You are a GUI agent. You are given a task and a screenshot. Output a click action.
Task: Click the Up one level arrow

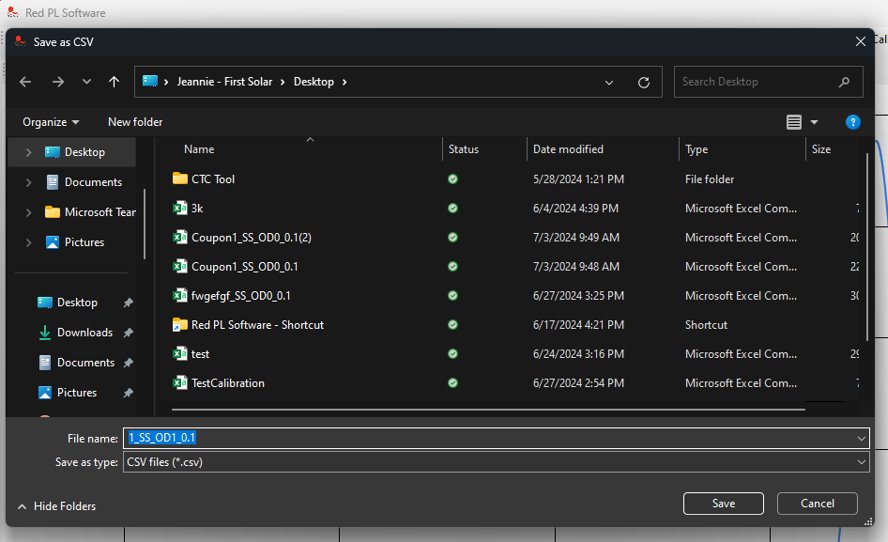114,82
